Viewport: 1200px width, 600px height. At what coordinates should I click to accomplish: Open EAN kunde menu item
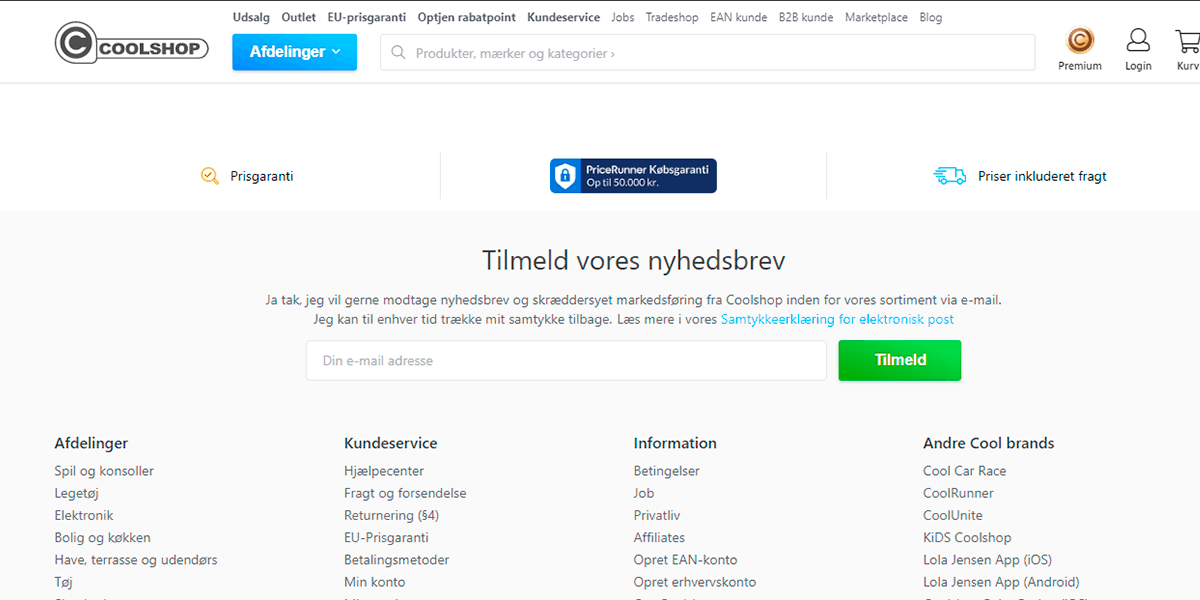click(739, 17)
